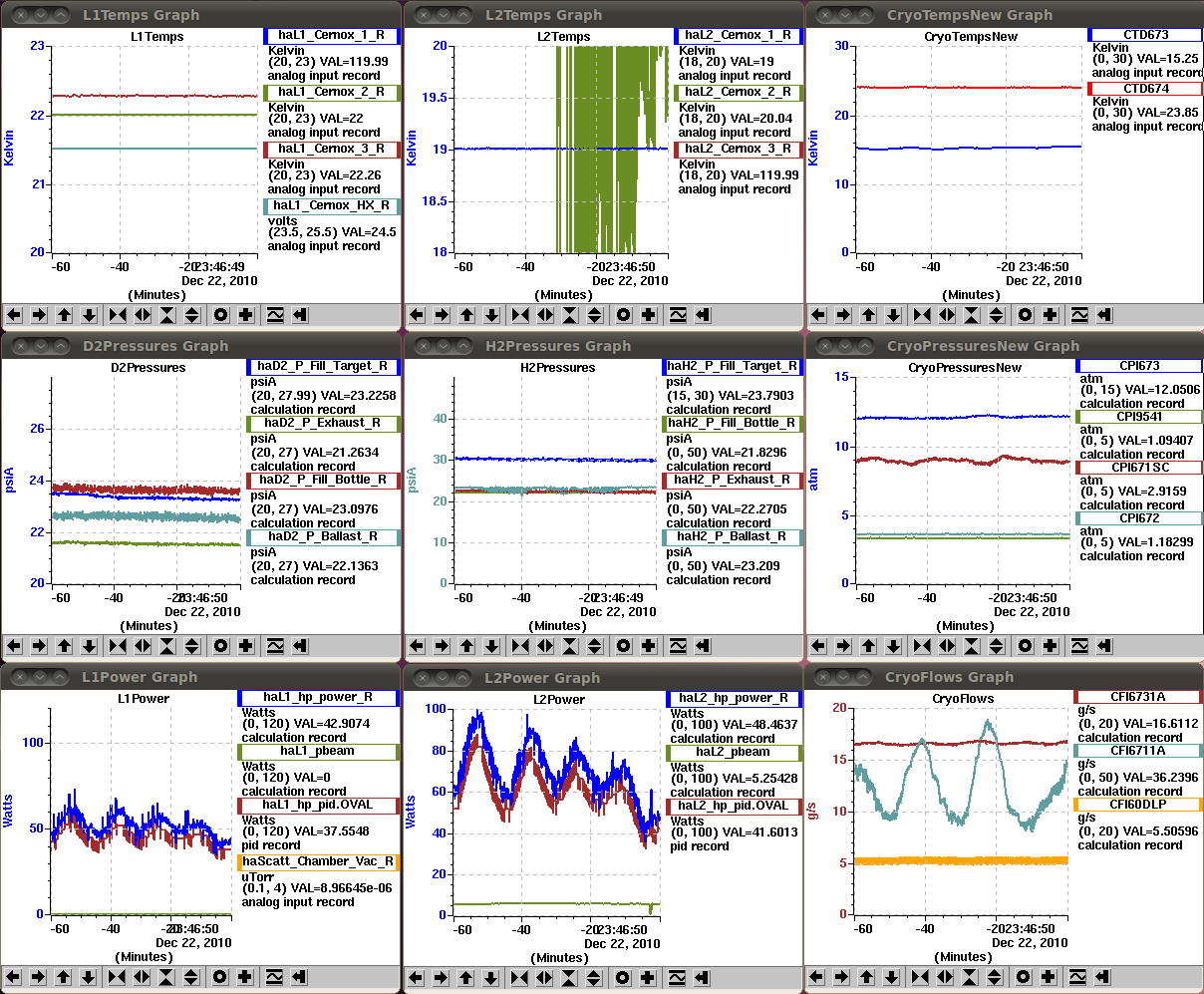1204x994 pixels.
Task: Pan right in L1Temps Graph toolbar
Action: point(39,315)
